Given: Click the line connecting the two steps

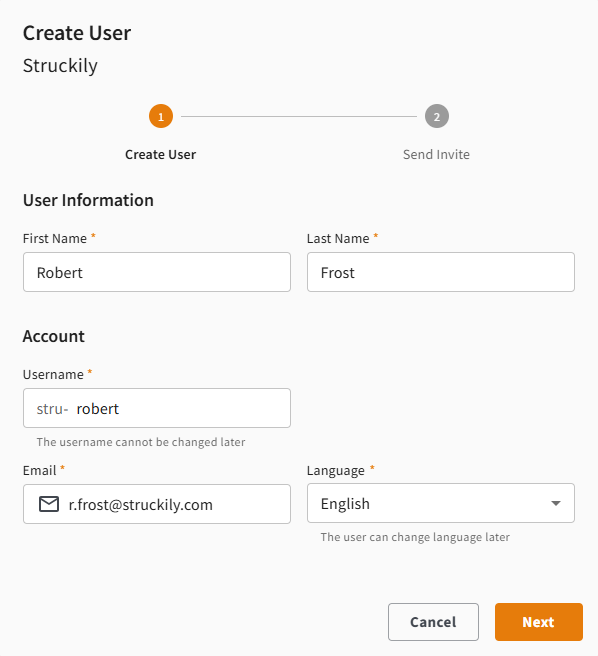Looking at the screenshot, I should pyautogui.click(x=299, y=116).
